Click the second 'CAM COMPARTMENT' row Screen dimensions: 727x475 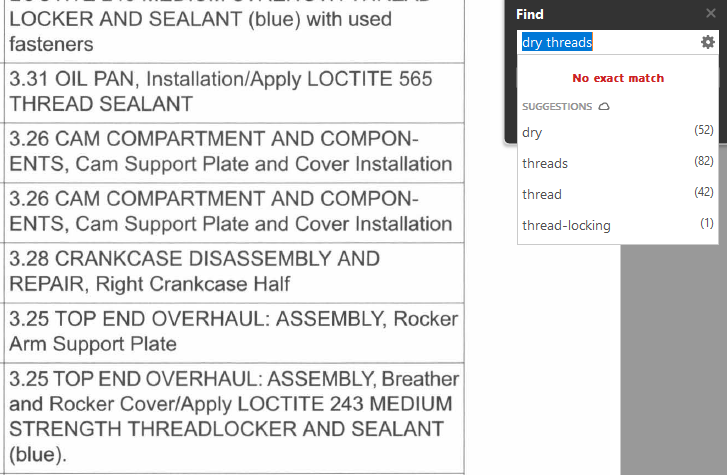[231, 211]
